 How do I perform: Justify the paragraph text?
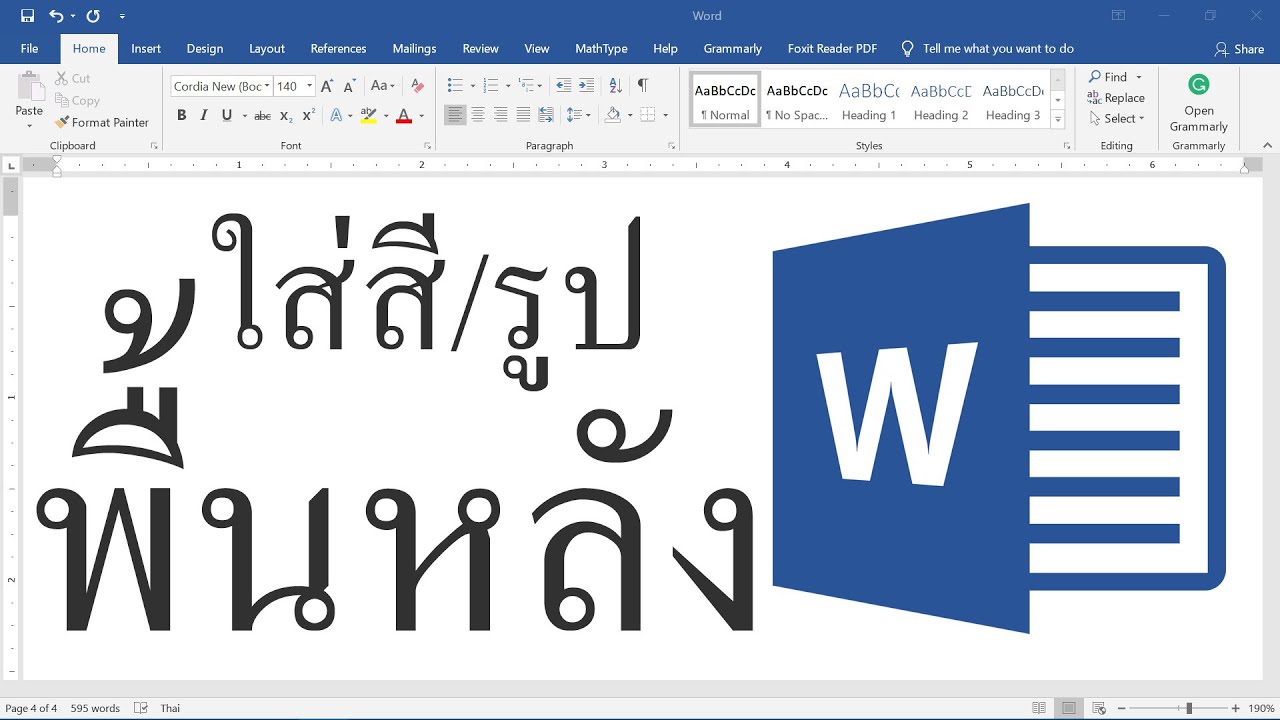tap(523, 116)
